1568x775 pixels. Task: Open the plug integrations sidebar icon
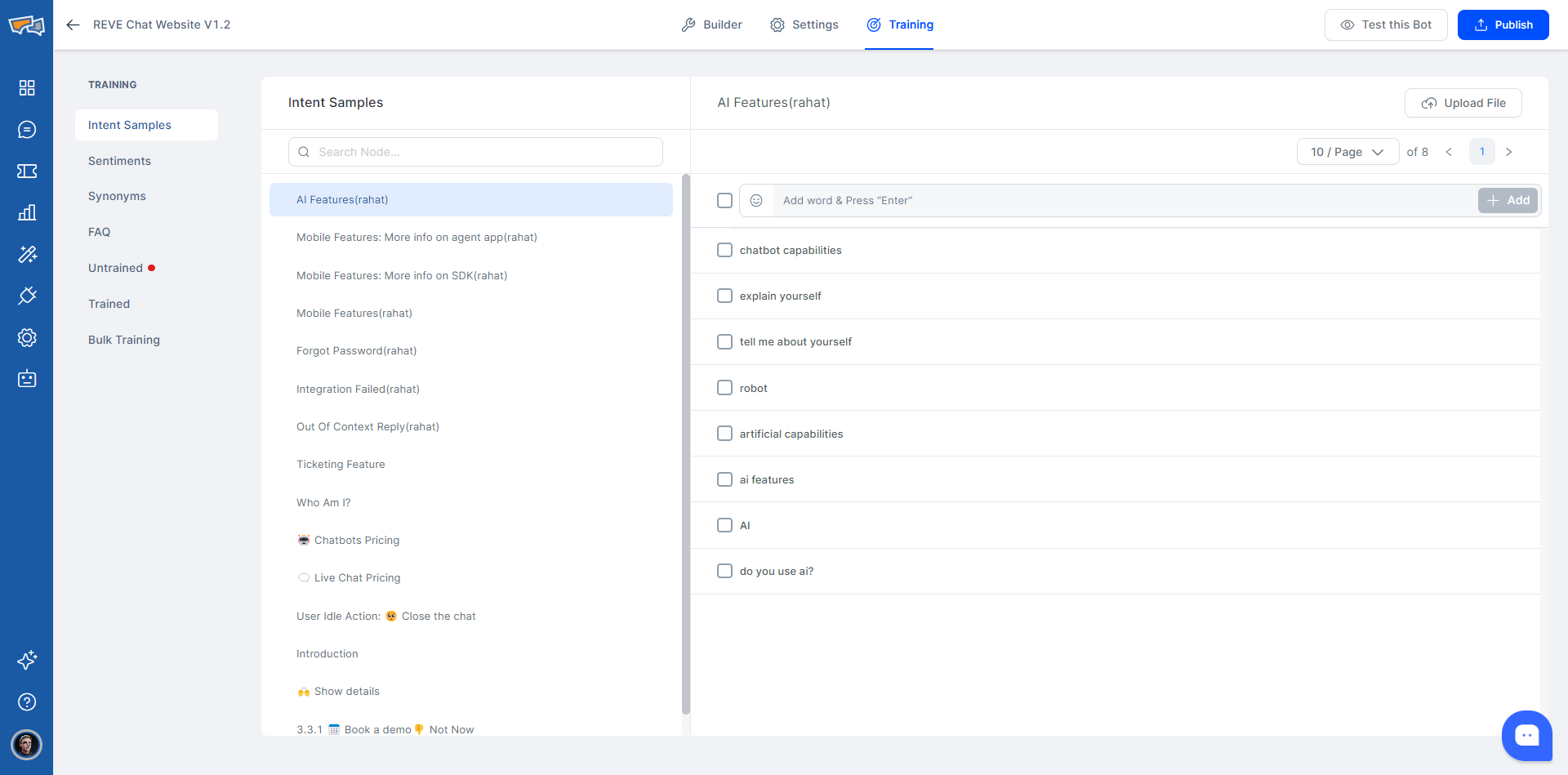tap(27, 296)
